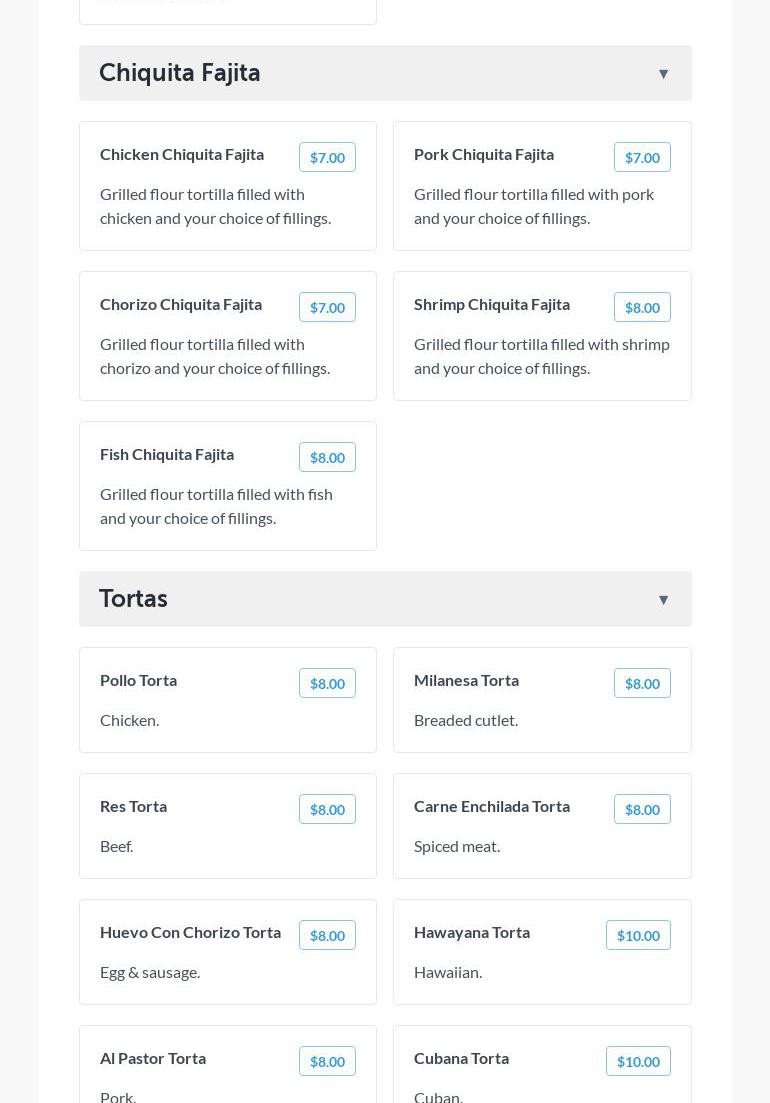Select the Chicken Chiquita Fajita $7.00 price
The height and width of the screenshot is (1103, 770).
click(x=327, y=158)
